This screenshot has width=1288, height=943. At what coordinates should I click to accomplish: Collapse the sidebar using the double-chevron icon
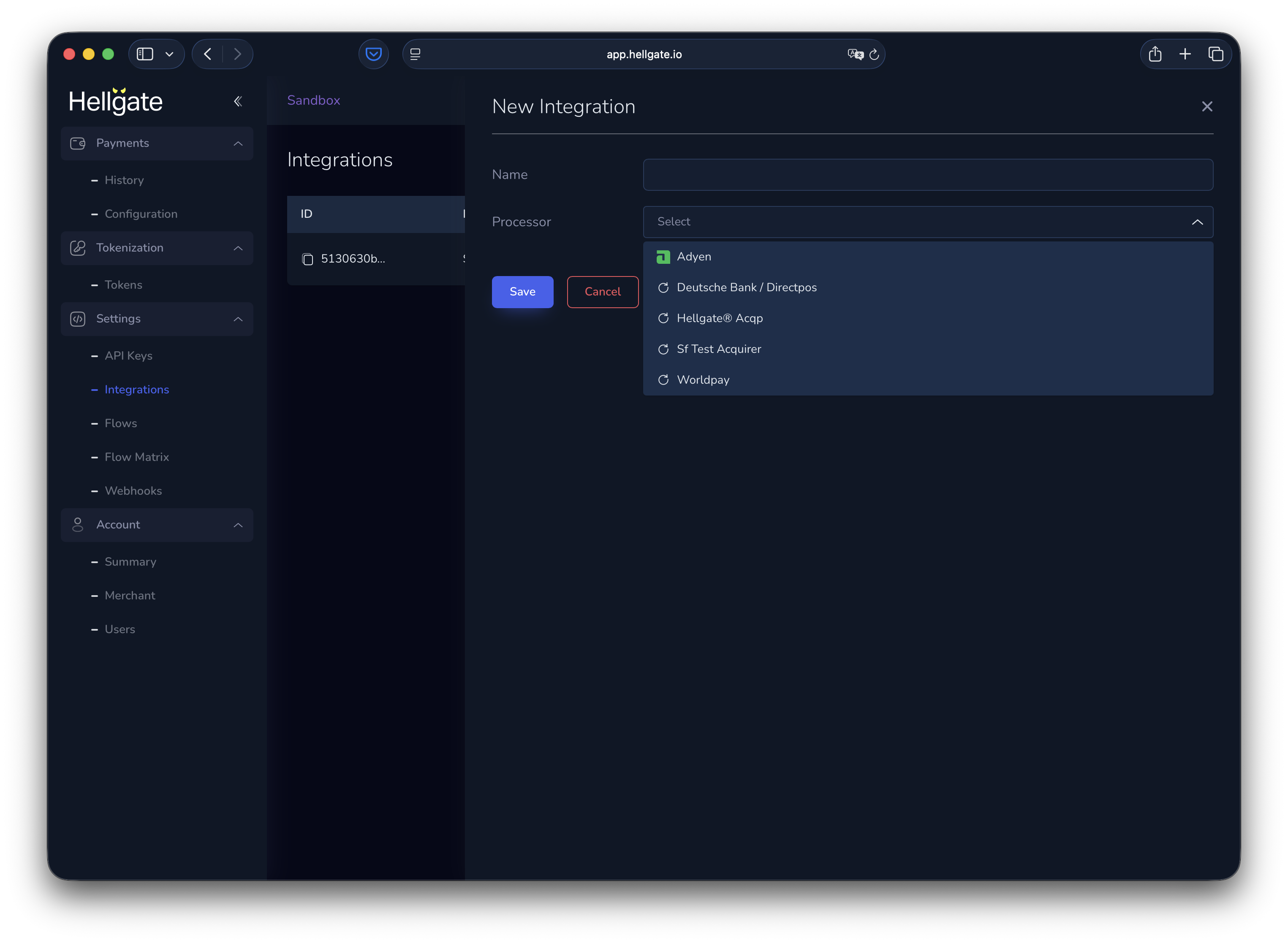click(238, 101)
